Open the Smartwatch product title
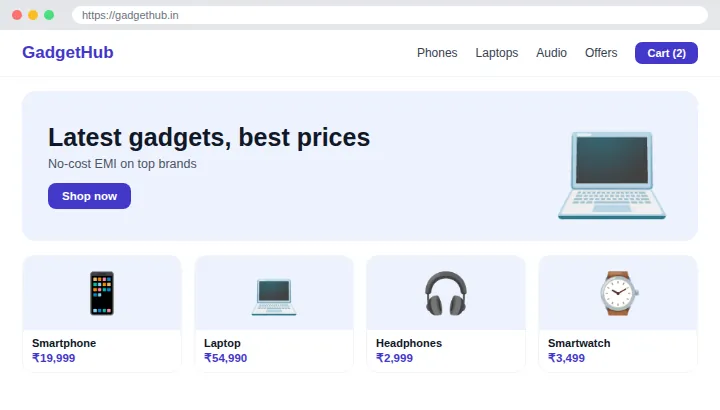 [579, 343]
